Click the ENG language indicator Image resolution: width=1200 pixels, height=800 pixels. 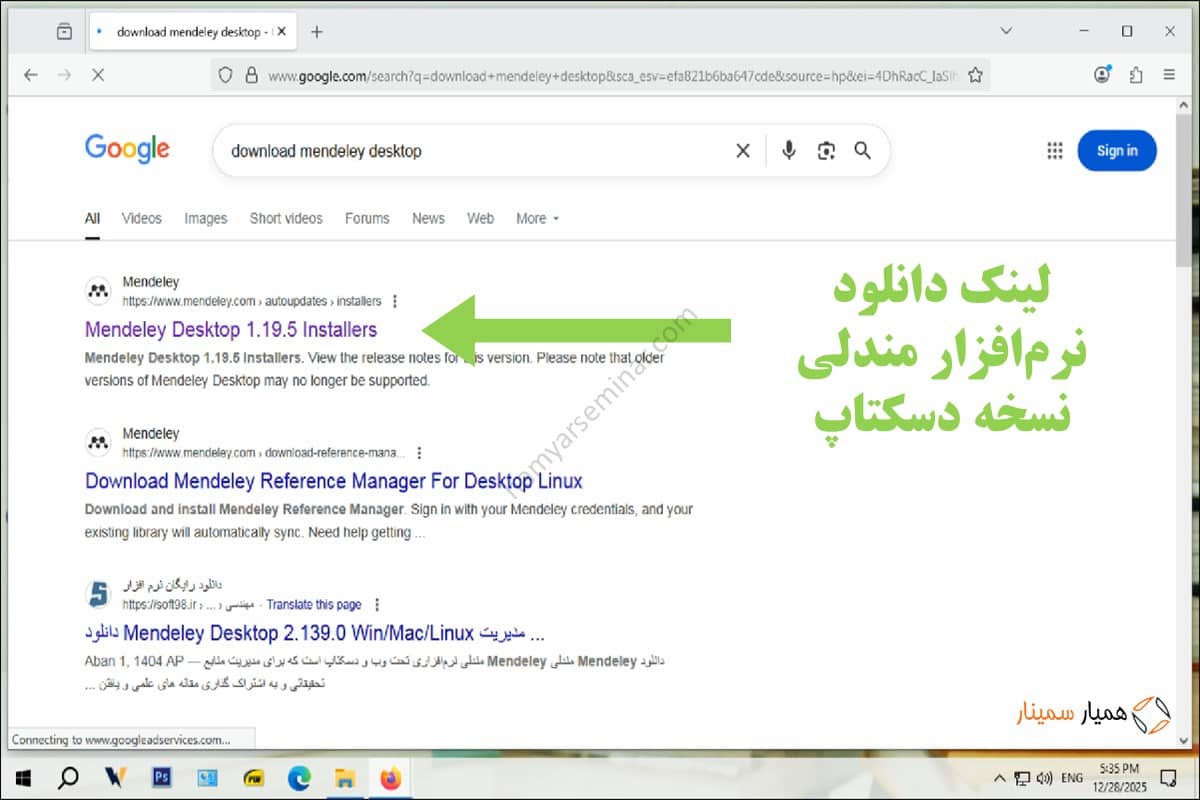pos(1072,778)
